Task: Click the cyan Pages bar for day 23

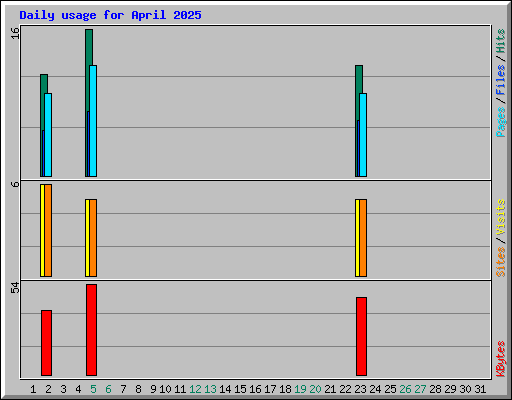Action: [x=363, y=135]
